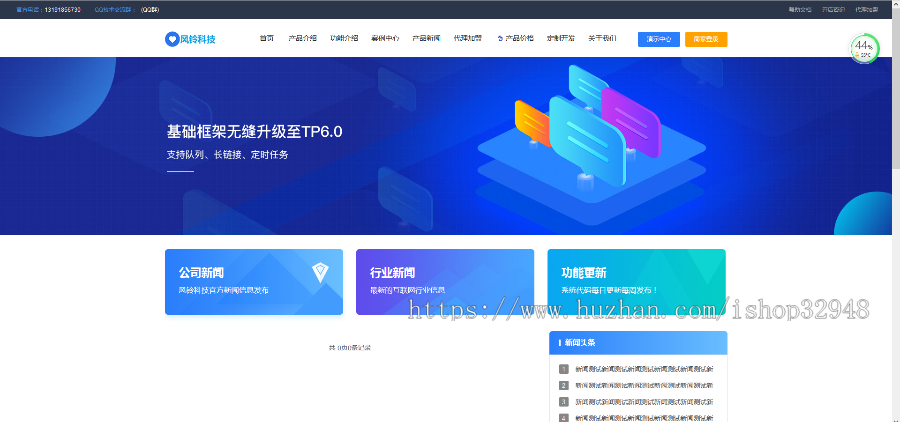The image size is (900, 422).
Task: Click the 44% green circular speed widget
Action: point(863,49)
